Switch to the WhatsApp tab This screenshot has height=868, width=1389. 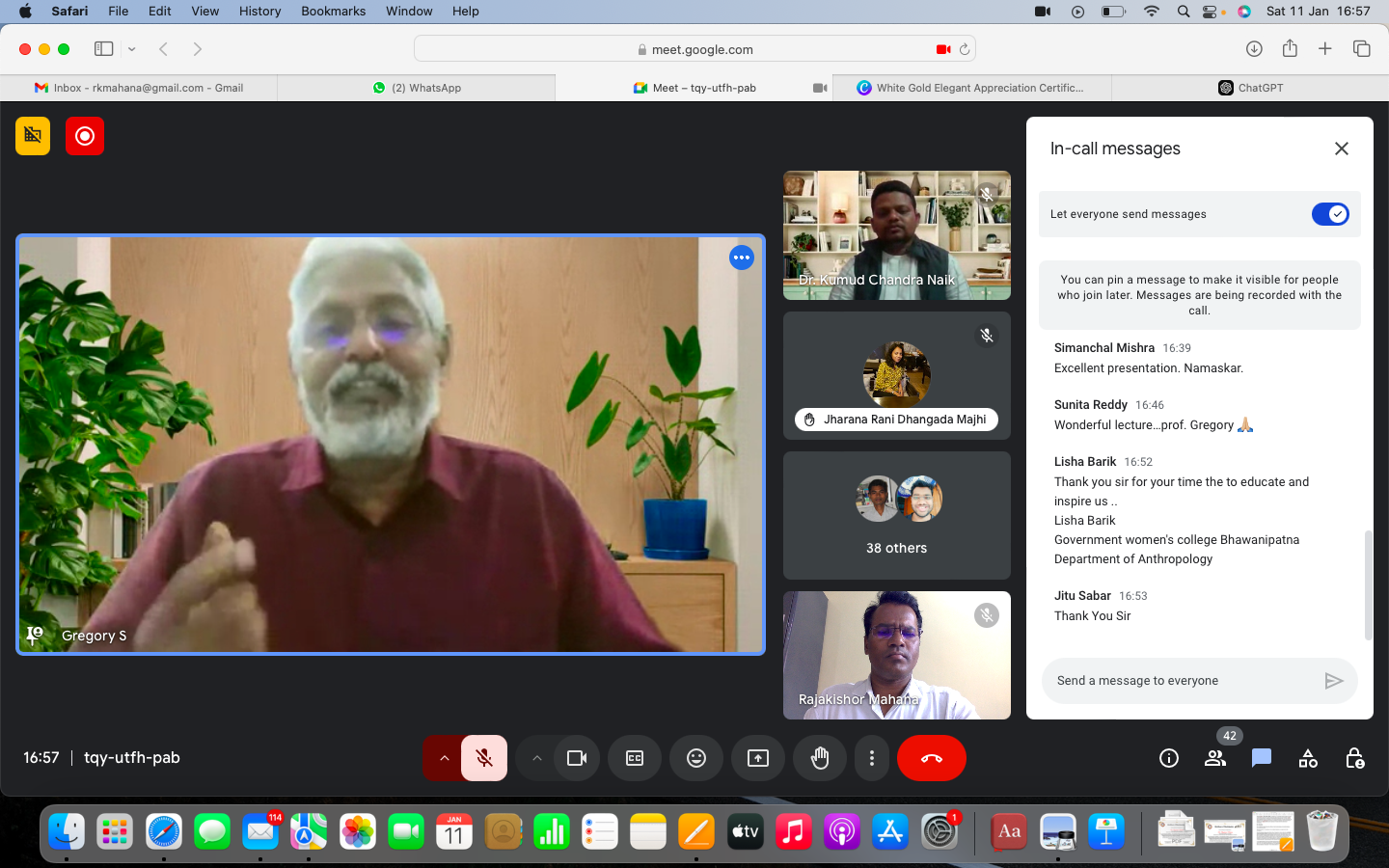(x=417, y=88)
